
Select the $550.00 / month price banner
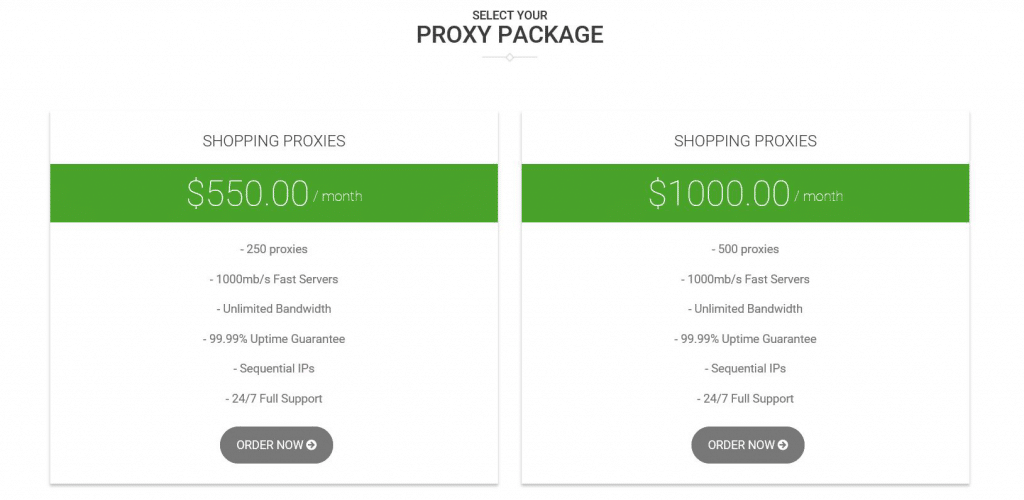tap(274, 193)
